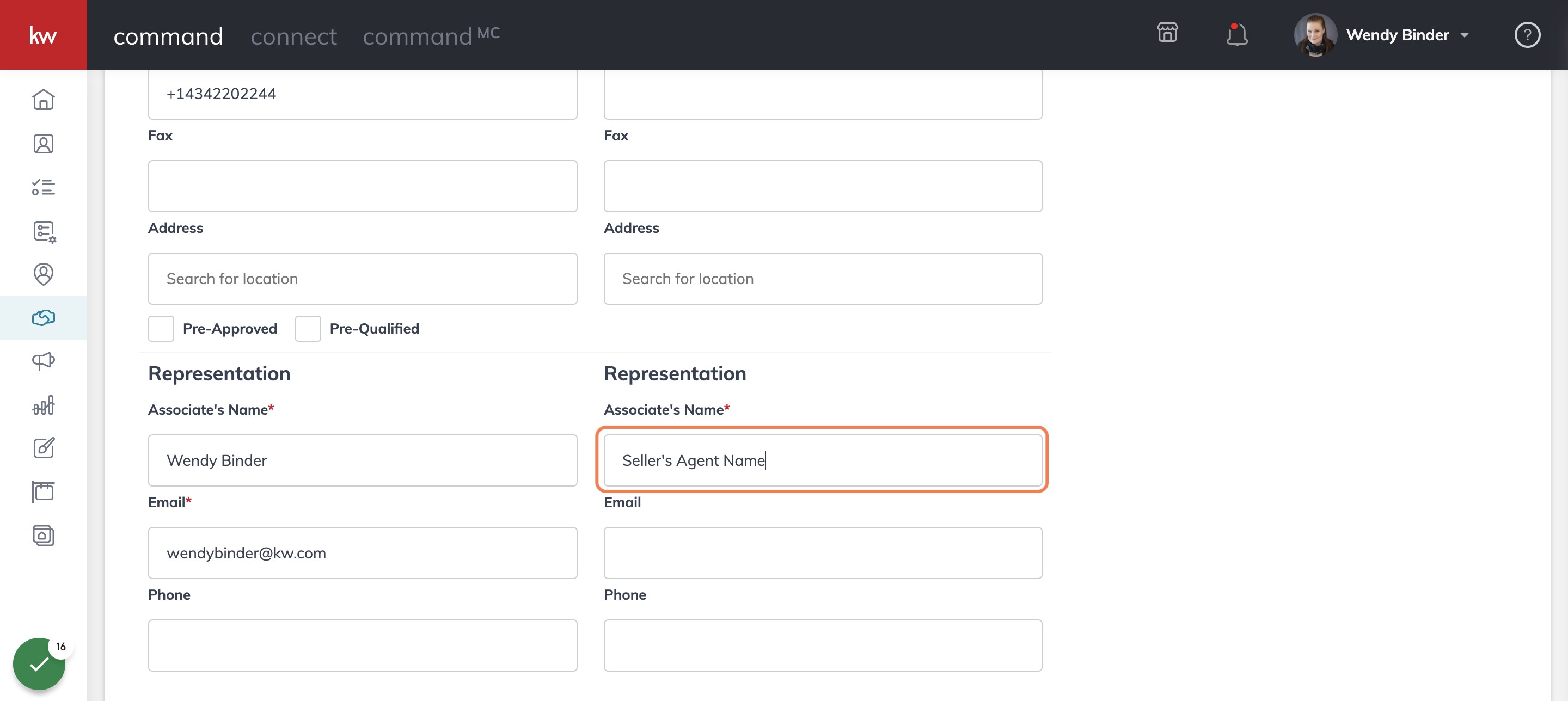Open the Opportunities handshake icon in the sidebar
Viewport: 1568px width, 701px height.
(x=43, y=318)
